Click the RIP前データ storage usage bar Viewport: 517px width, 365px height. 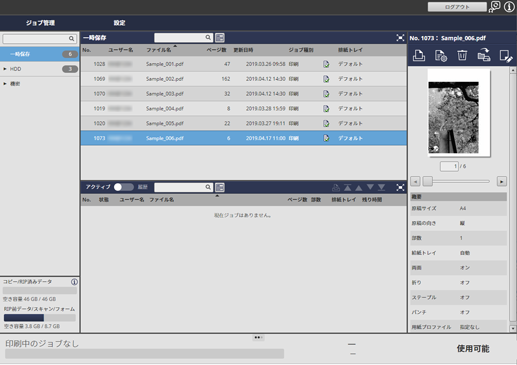point(40,317)
